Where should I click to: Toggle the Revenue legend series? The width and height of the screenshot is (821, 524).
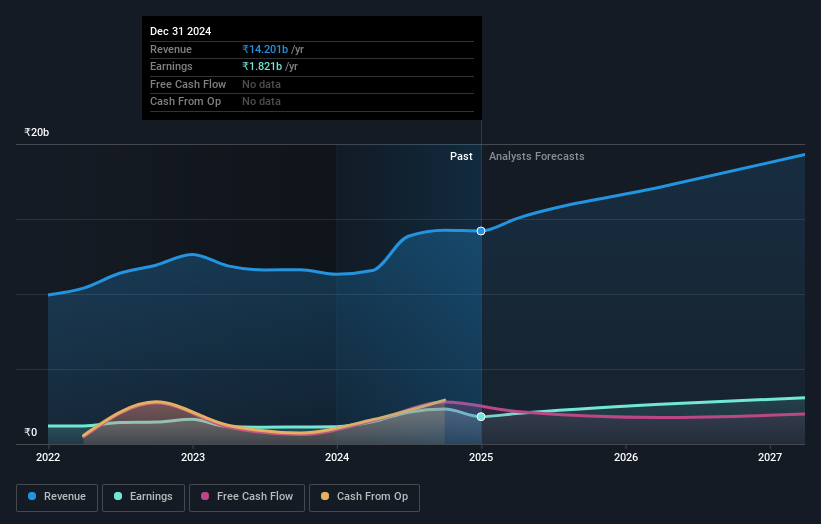[57, 497]
